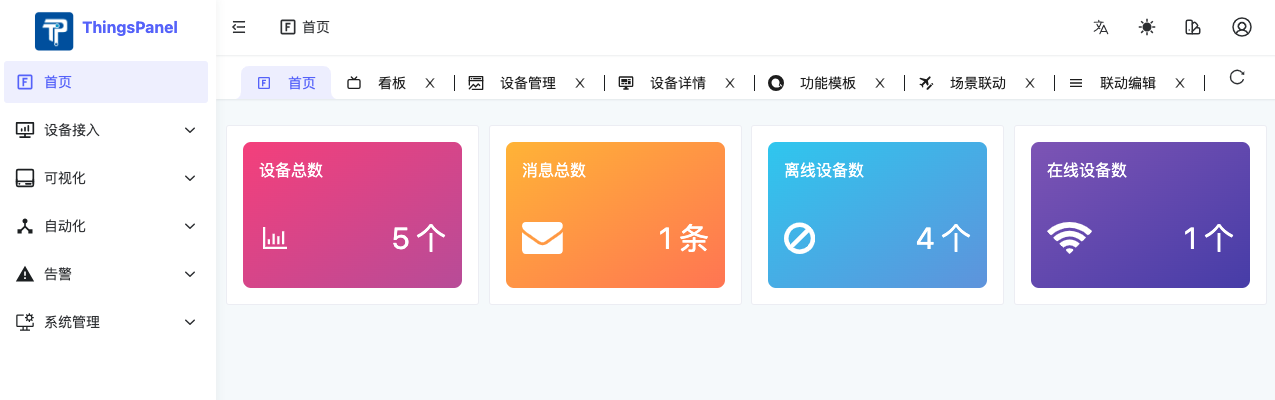
Task: Click the 首页 icon in sidebar
Action: 26,82
